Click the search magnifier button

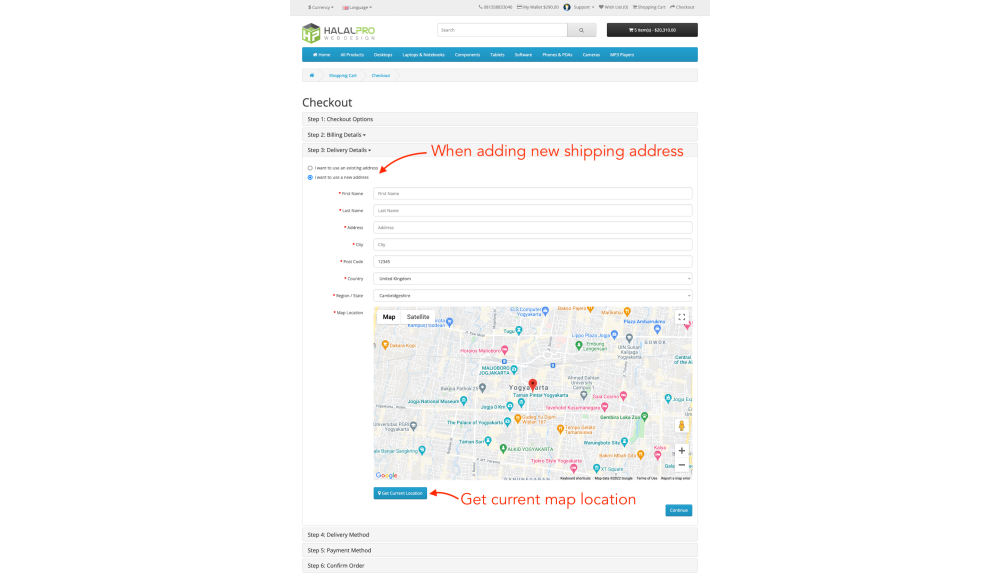[x=582, y=30]
